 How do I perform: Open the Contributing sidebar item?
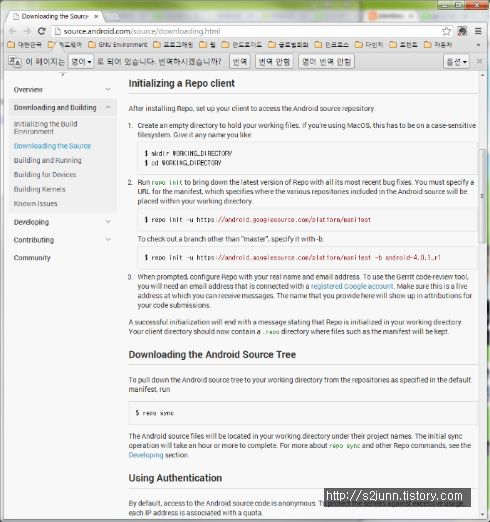coord(34,240)
